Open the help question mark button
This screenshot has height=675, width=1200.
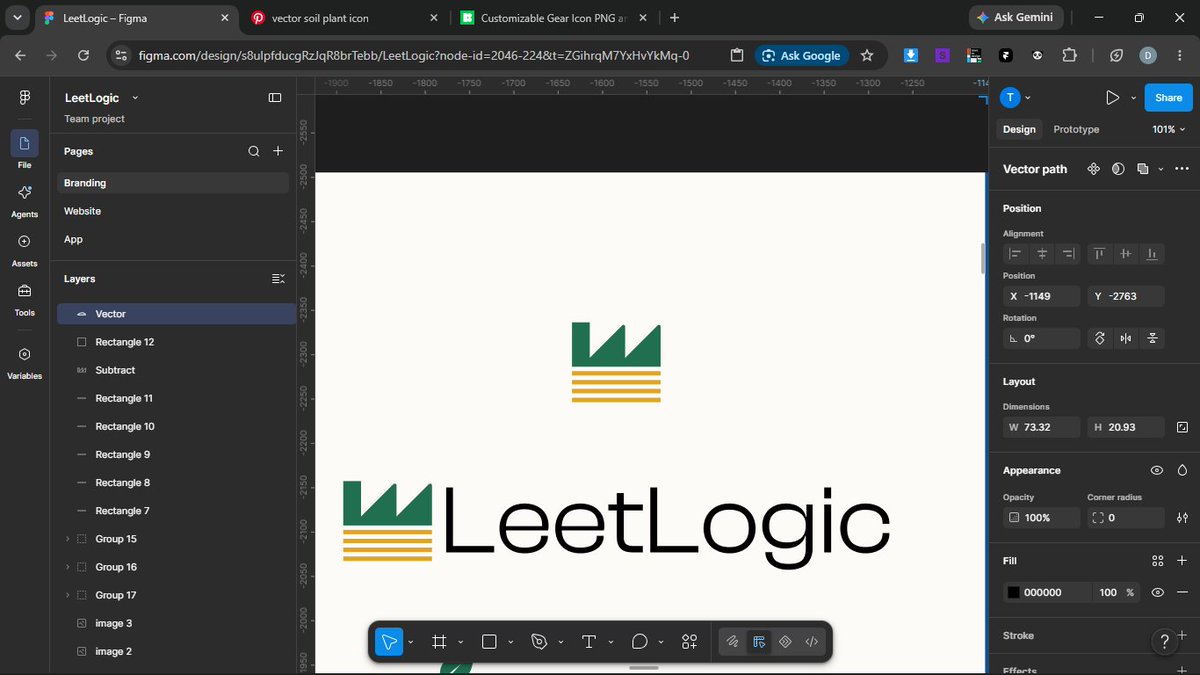1164,641
